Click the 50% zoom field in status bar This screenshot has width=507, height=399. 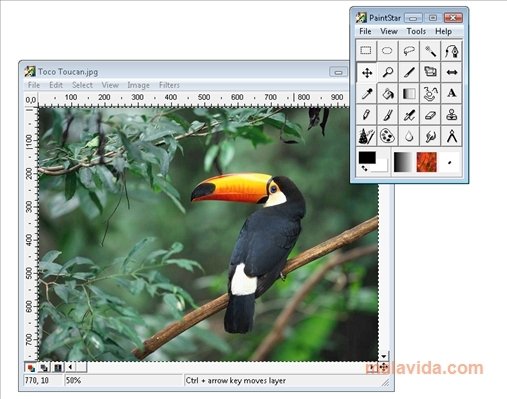point(123,380)
